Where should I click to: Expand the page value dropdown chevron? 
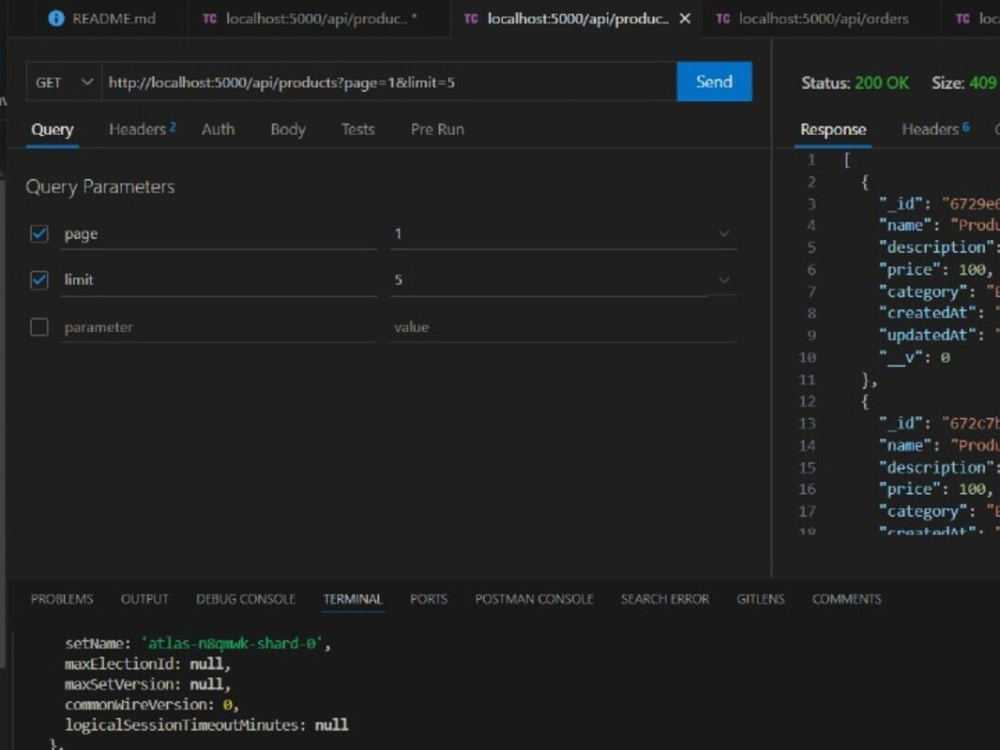(724, 234)
